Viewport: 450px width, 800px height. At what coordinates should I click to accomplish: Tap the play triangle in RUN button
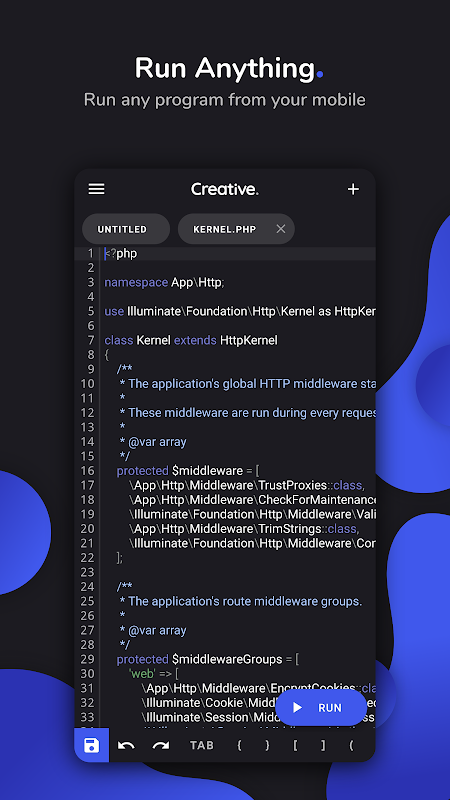(x=297, y=708)
